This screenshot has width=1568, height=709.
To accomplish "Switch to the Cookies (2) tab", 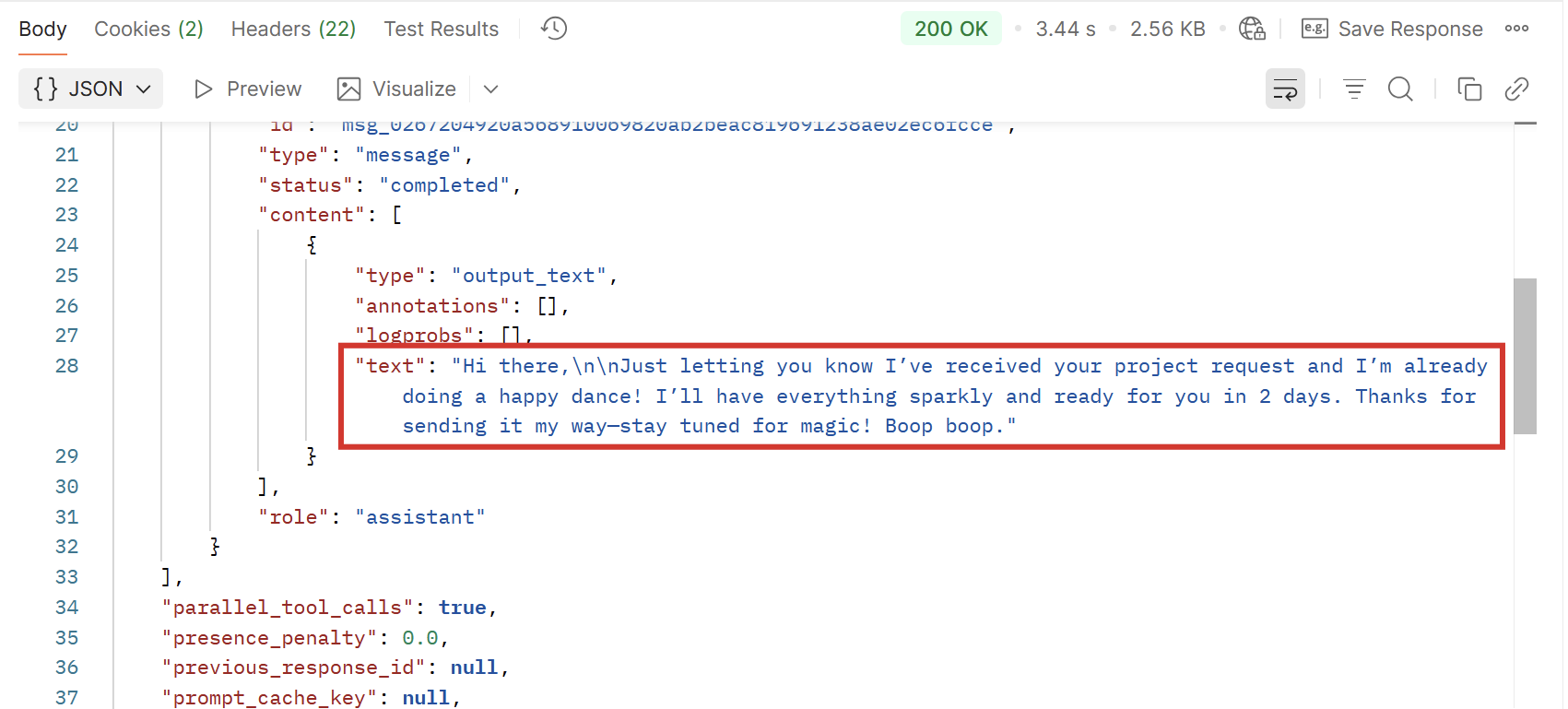I will point(148,29).
